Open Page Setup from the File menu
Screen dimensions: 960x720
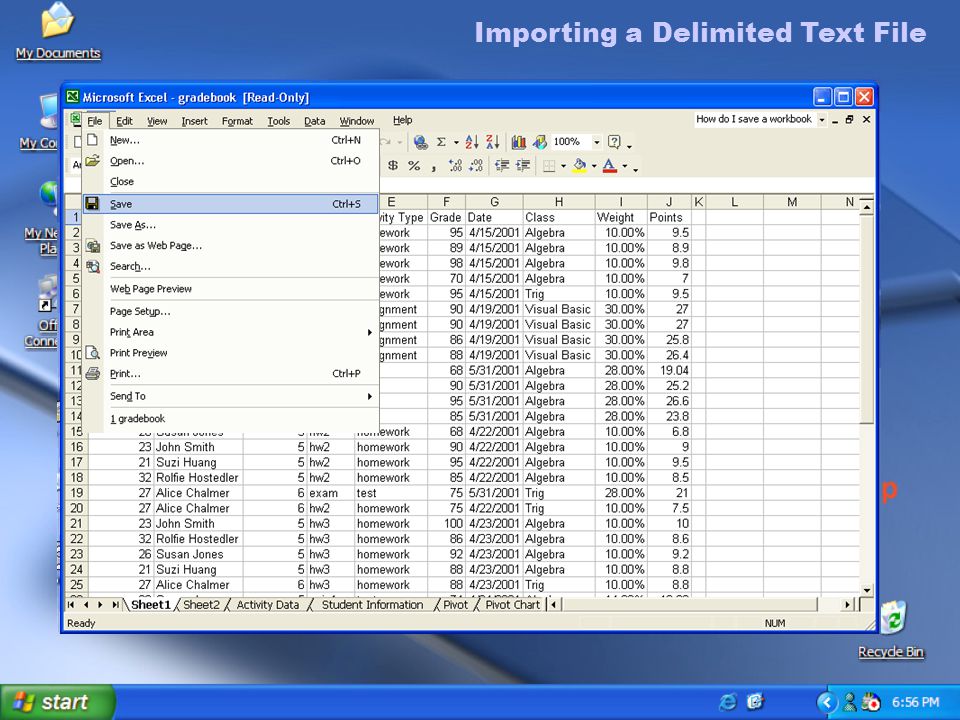(x=230, y=312)
